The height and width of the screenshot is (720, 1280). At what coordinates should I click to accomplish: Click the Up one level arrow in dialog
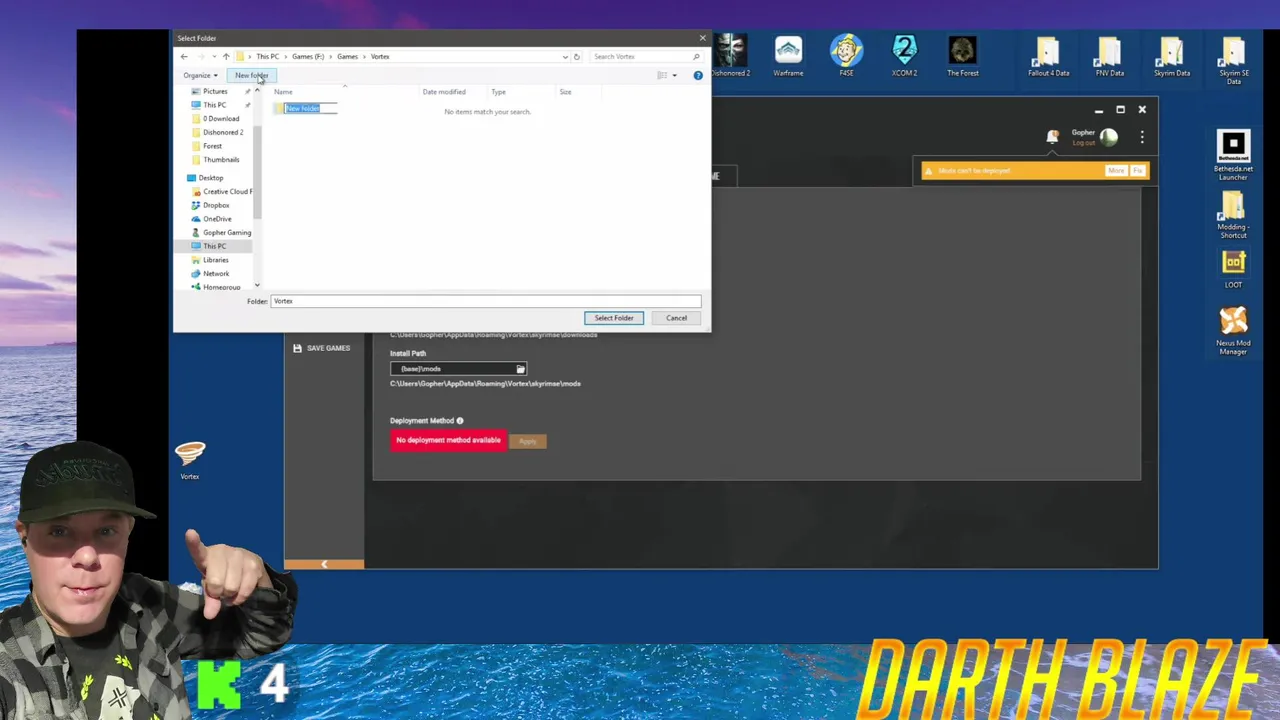226,56
